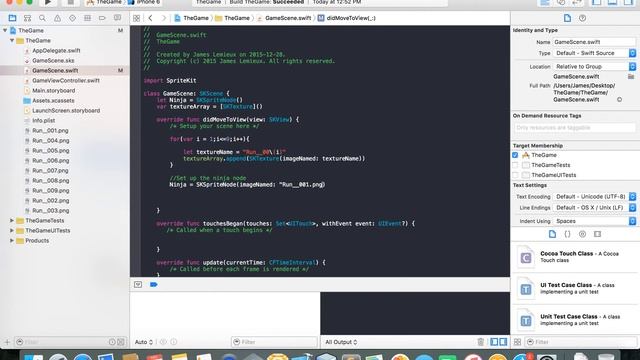Open the Issue navigator warning icon

tap(57, 18)
